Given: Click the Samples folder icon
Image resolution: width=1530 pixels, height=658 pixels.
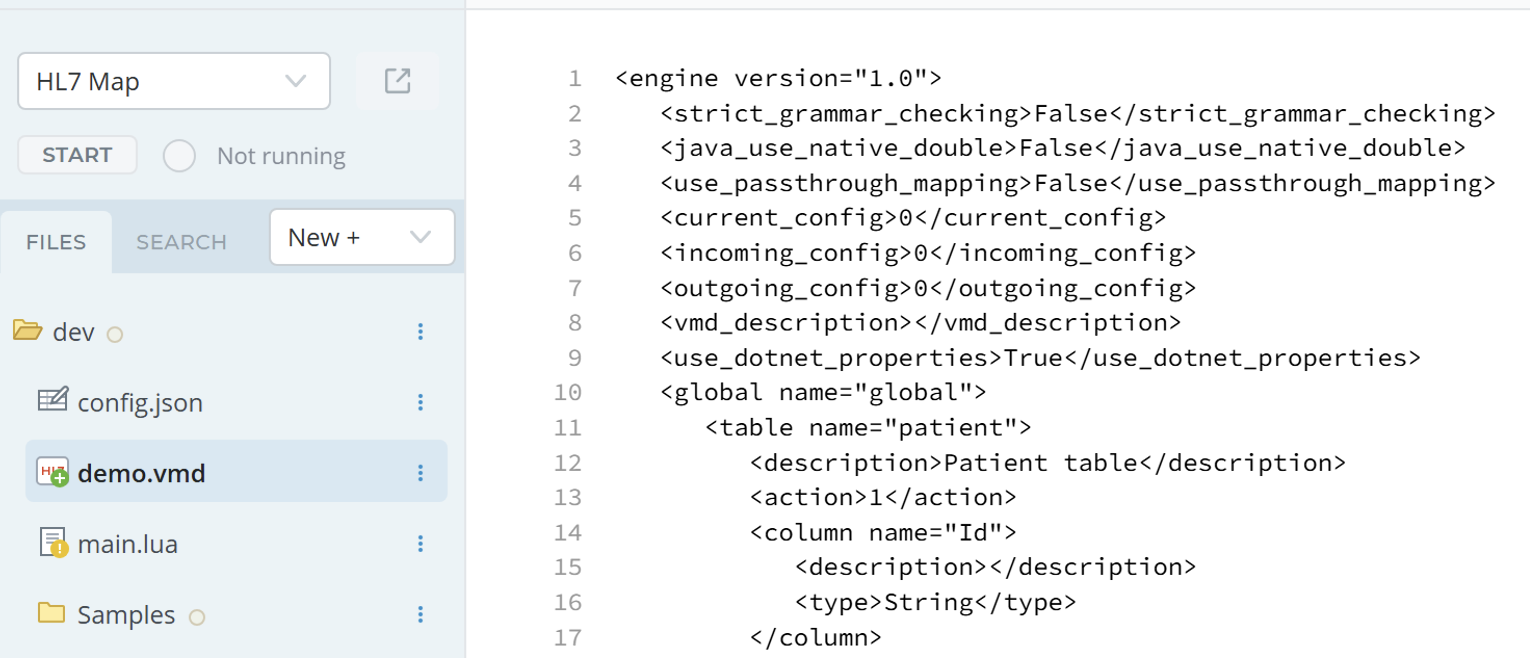Looking at the screenshot, I should (x=51, y=613).
